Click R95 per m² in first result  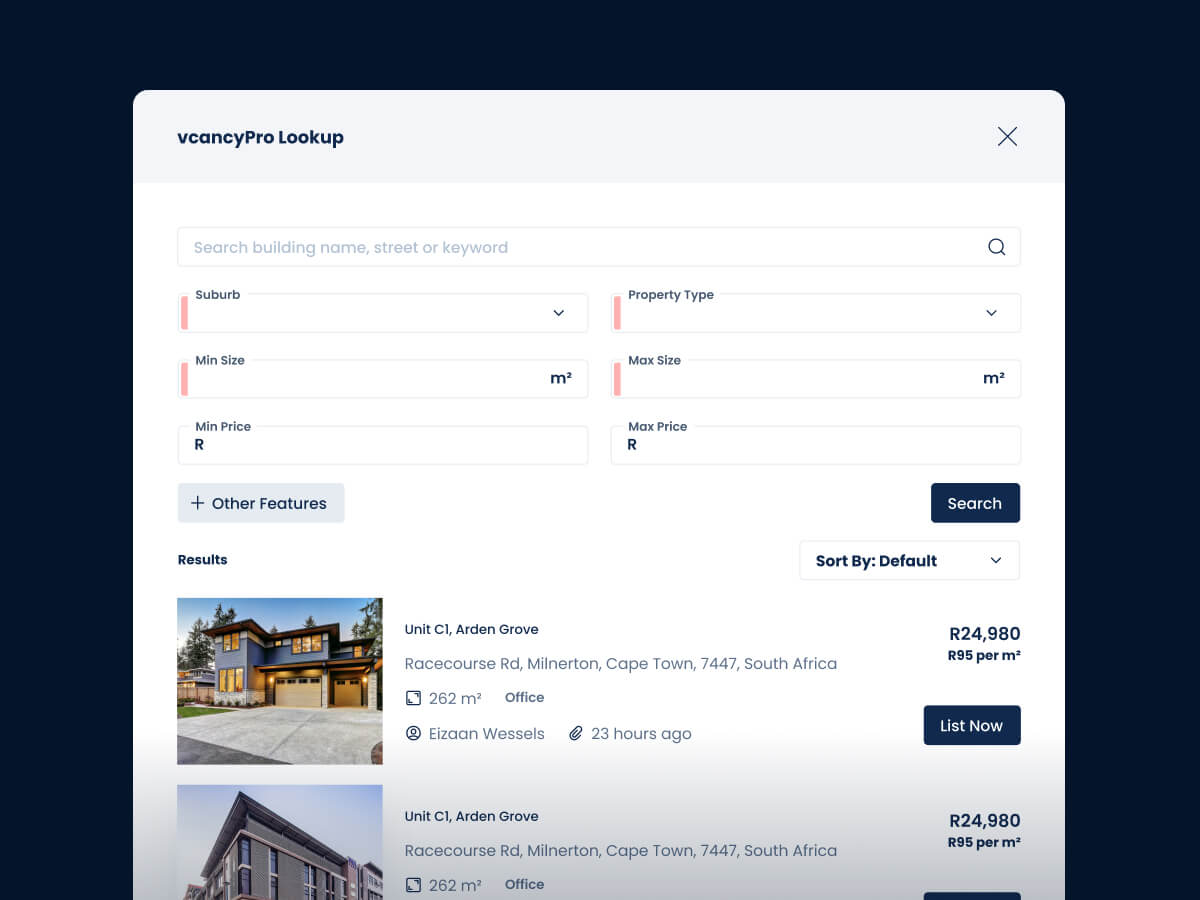click(x=984, y=656)
